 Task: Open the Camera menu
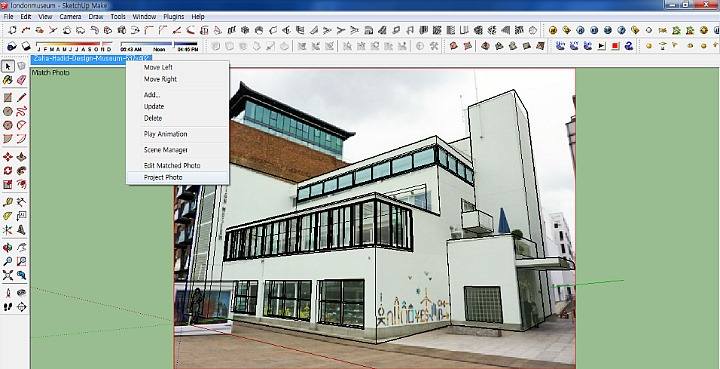click(70, 17)
